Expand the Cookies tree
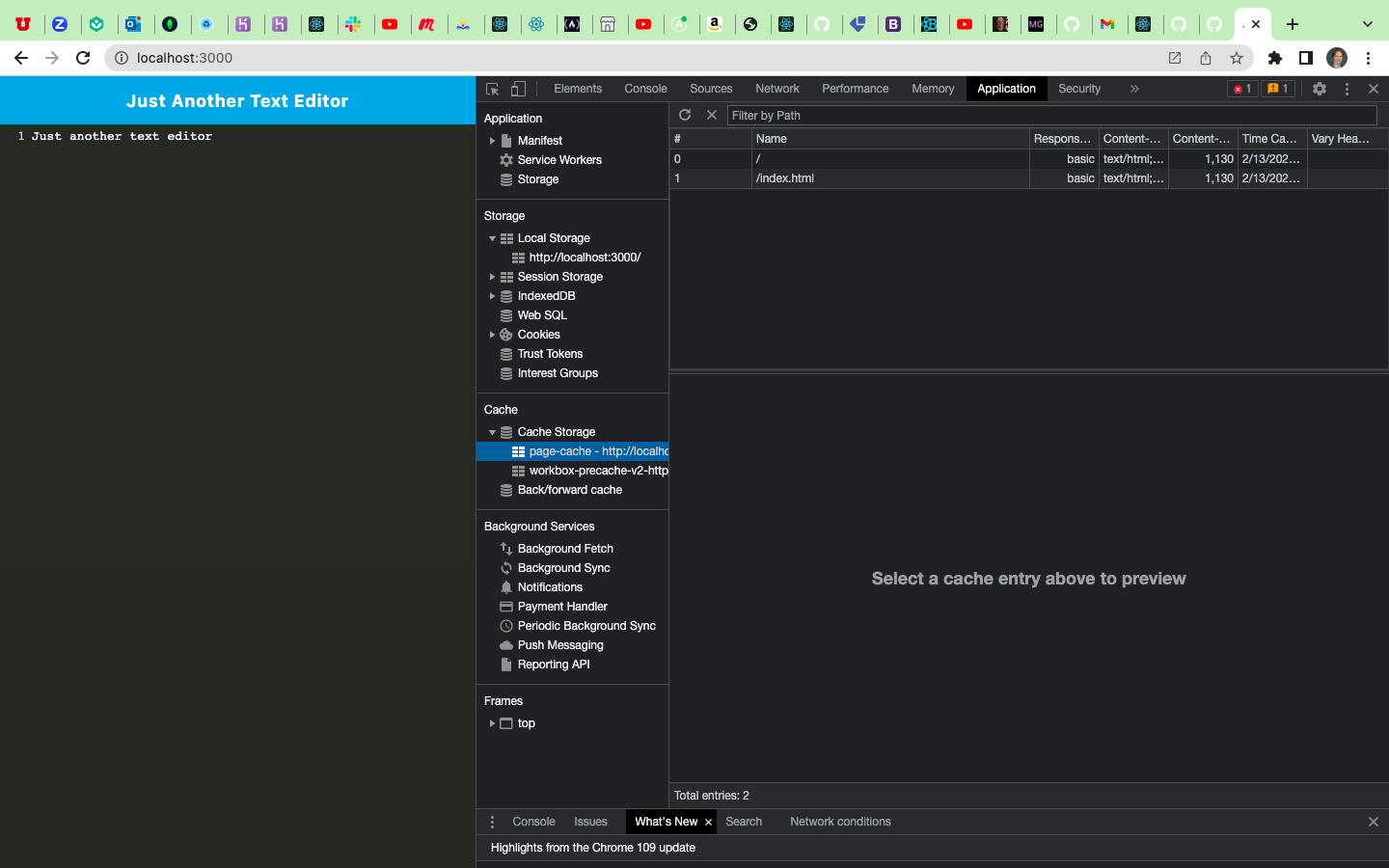This screenshot has width=1389, height=868. click(x=492, y=335)
